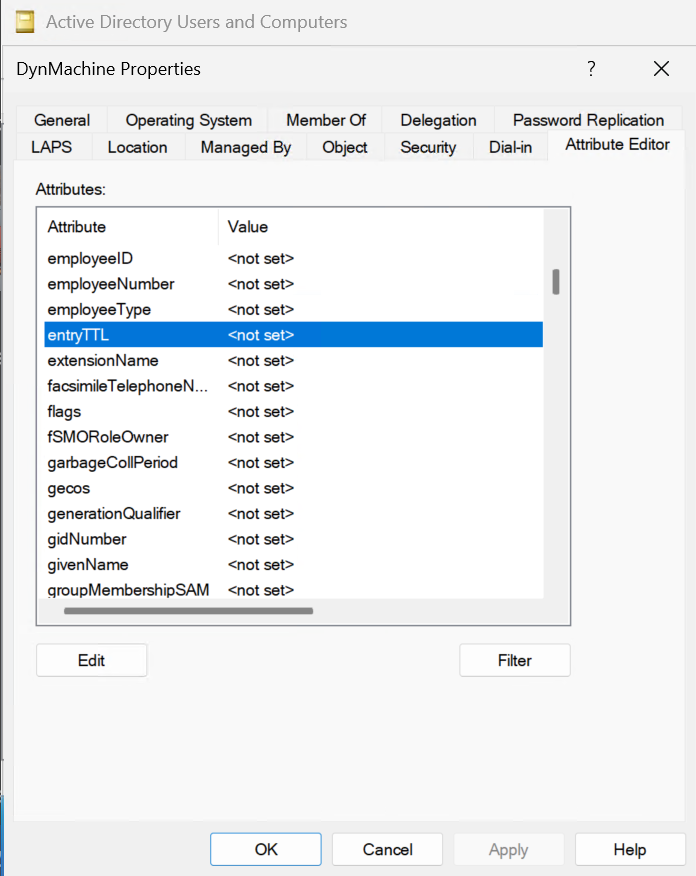This screenshot has width=696, height=876.
Task: Edit the selected entryTTL attribute
Action: (91, 660)
